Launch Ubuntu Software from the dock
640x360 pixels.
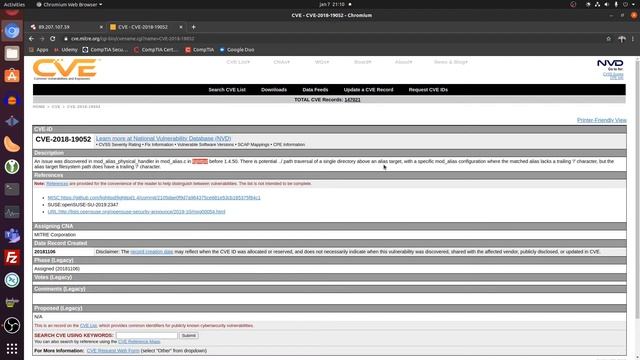click(x=12, y=76)
